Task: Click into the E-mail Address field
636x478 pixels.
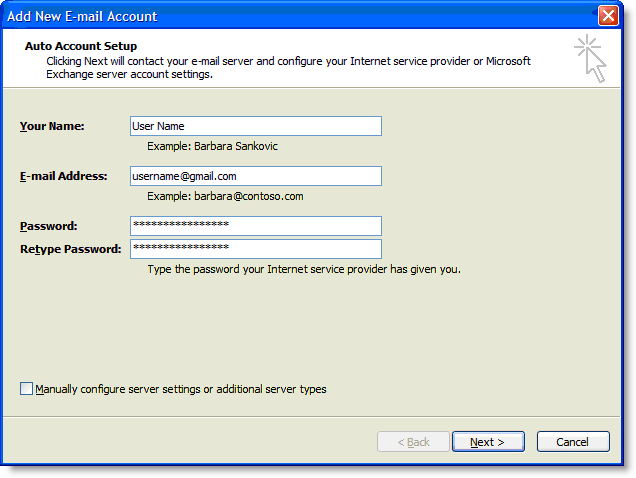Action: (256, 176)
